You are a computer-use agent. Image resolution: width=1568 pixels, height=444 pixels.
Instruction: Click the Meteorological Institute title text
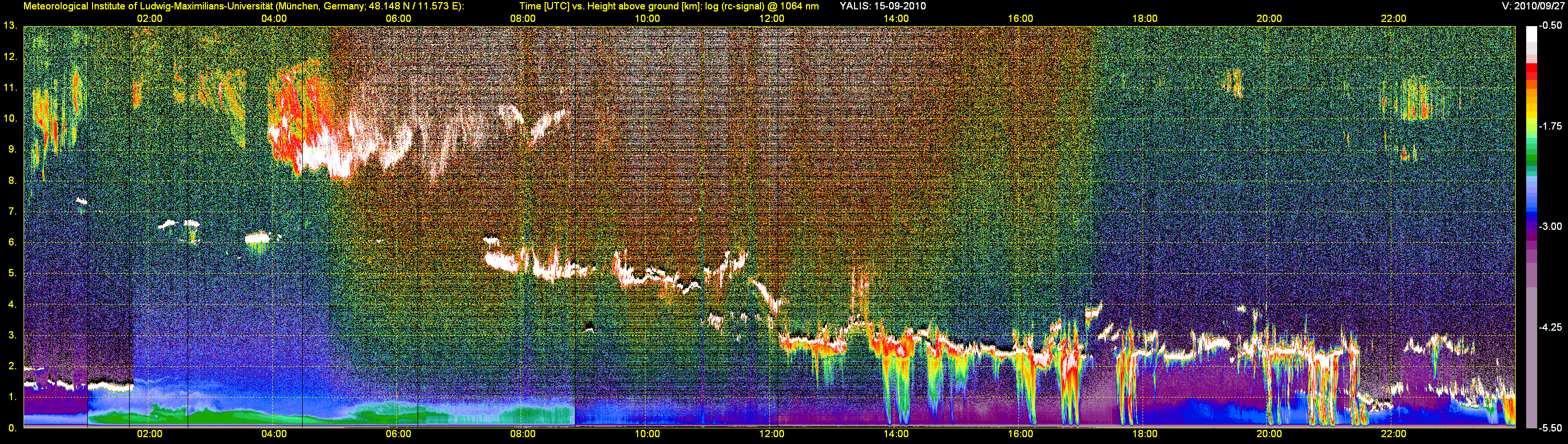point(244,6)
